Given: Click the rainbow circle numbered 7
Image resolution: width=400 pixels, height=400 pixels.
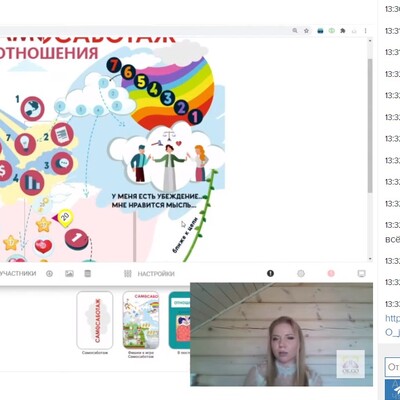Looking at the screenshot, I should 114,65.
